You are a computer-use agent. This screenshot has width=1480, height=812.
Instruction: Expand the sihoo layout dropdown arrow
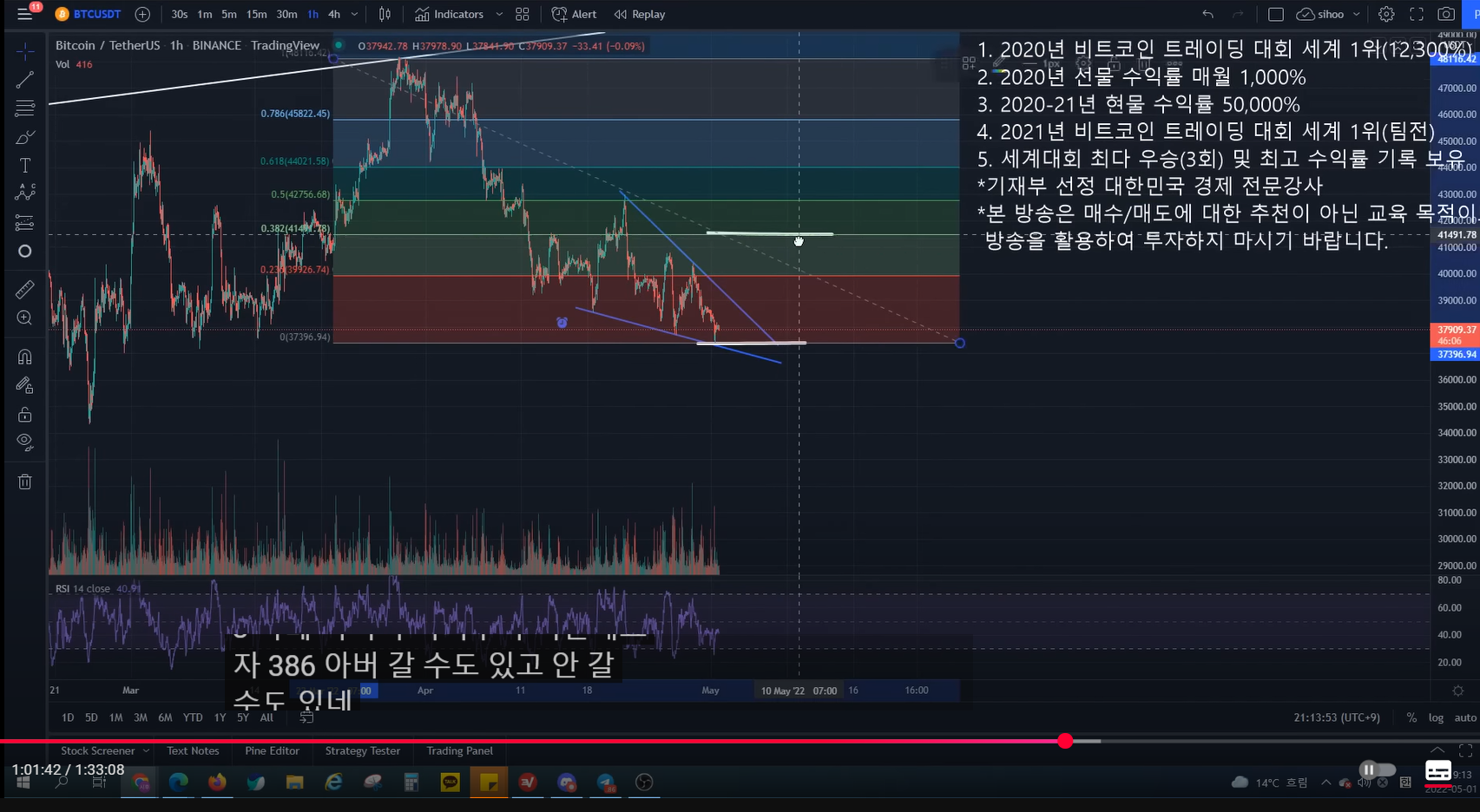(x=1357, y=14)
